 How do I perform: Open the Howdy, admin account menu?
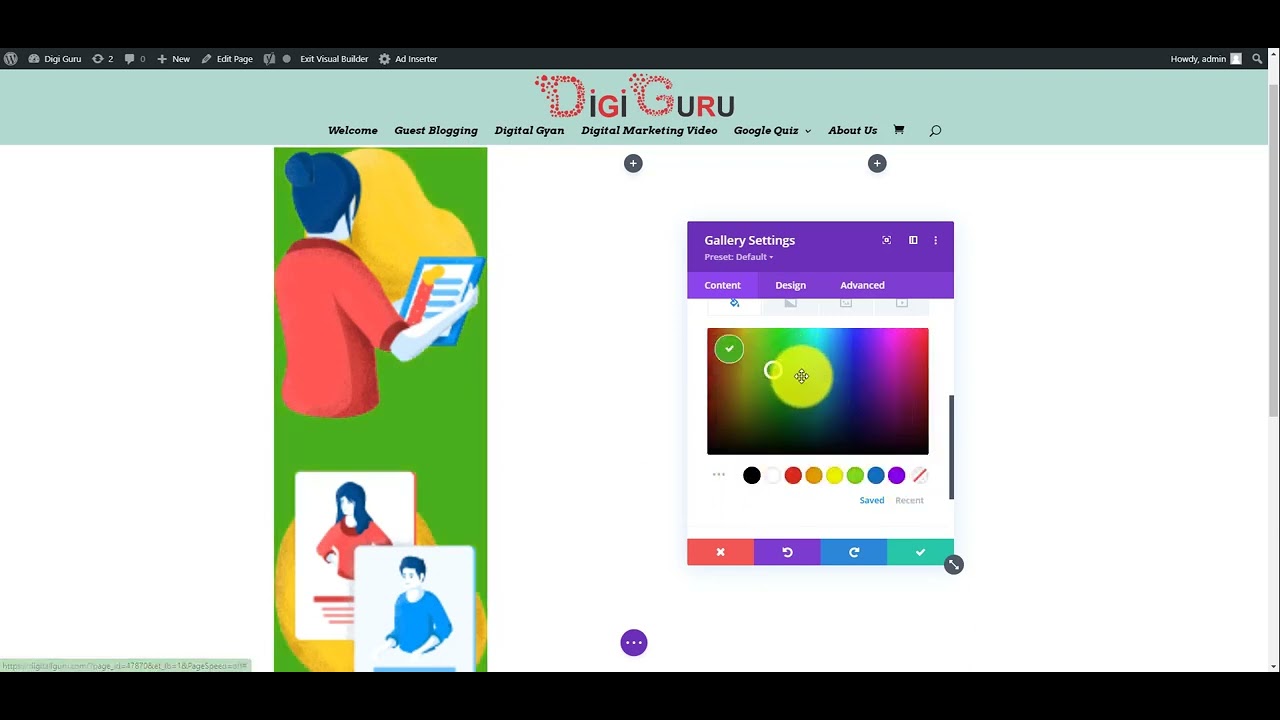[x=1206, y=59]
